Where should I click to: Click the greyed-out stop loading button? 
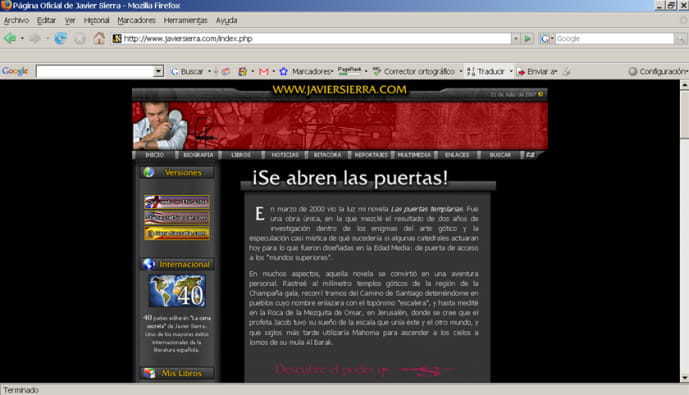pos(80,39)
